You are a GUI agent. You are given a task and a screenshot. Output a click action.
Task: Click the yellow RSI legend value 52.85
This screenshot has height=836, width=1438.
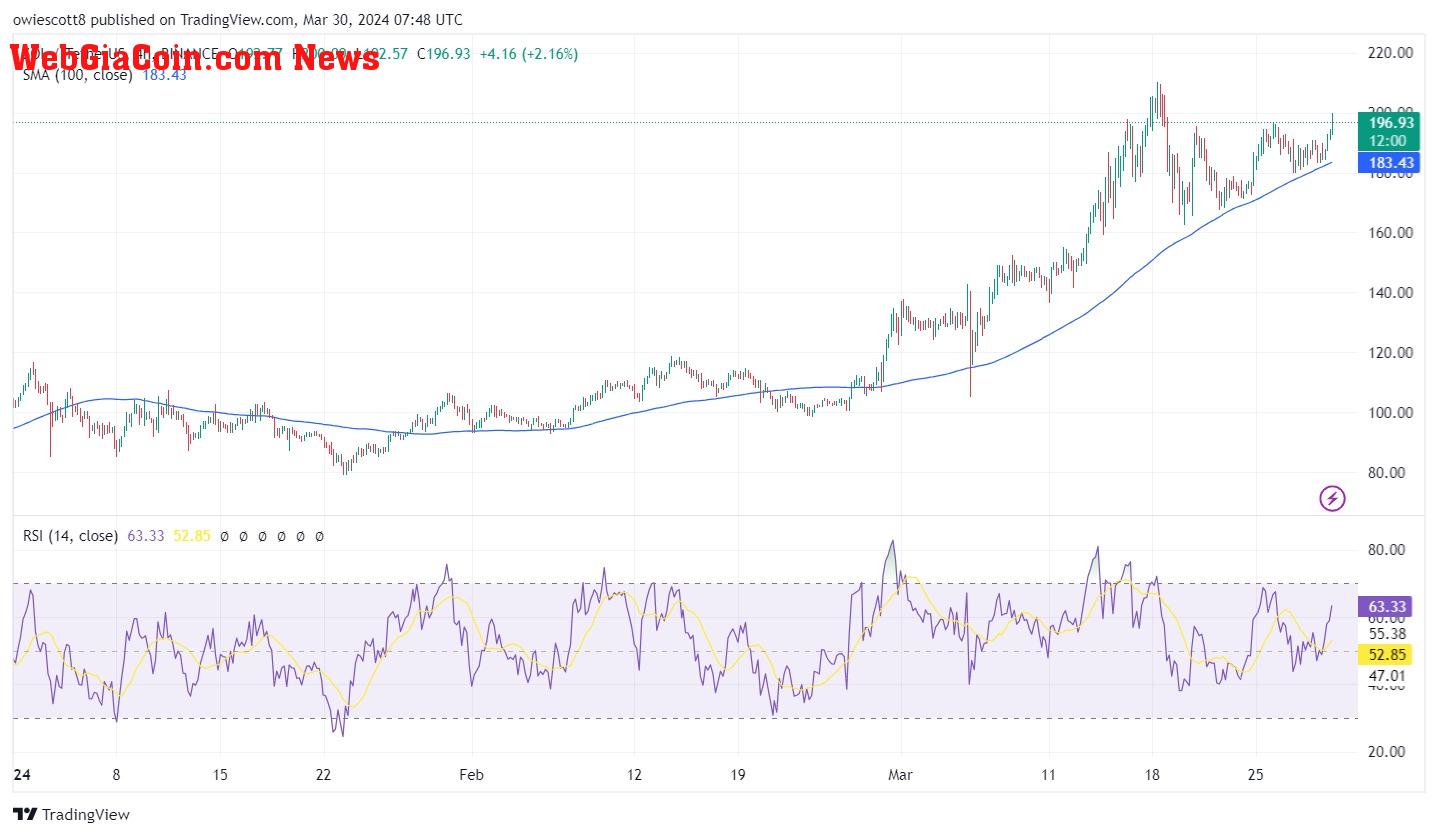192,536
